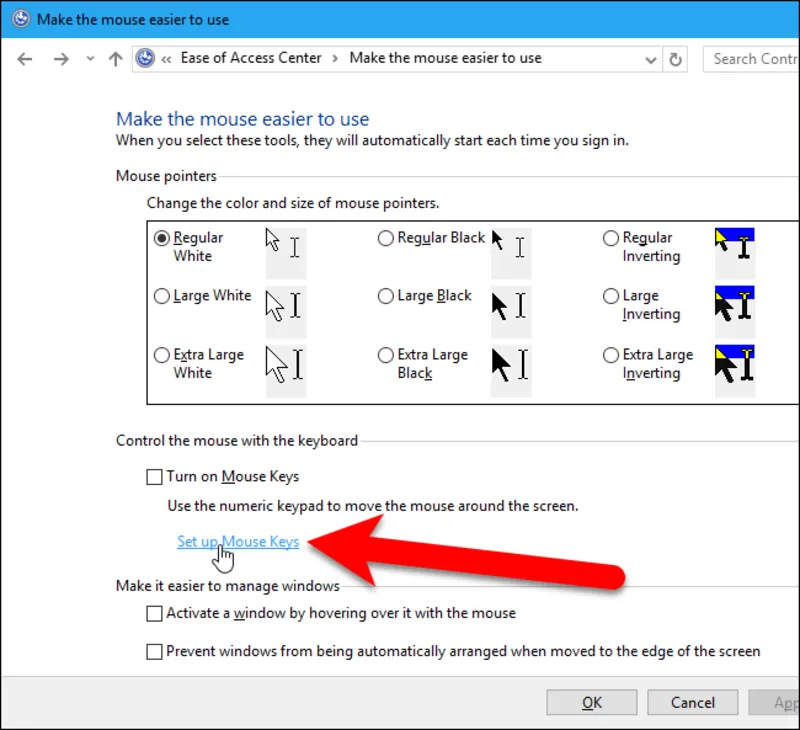Click 'Control the mouse with the keyboard' heading

tap(237, 440)
